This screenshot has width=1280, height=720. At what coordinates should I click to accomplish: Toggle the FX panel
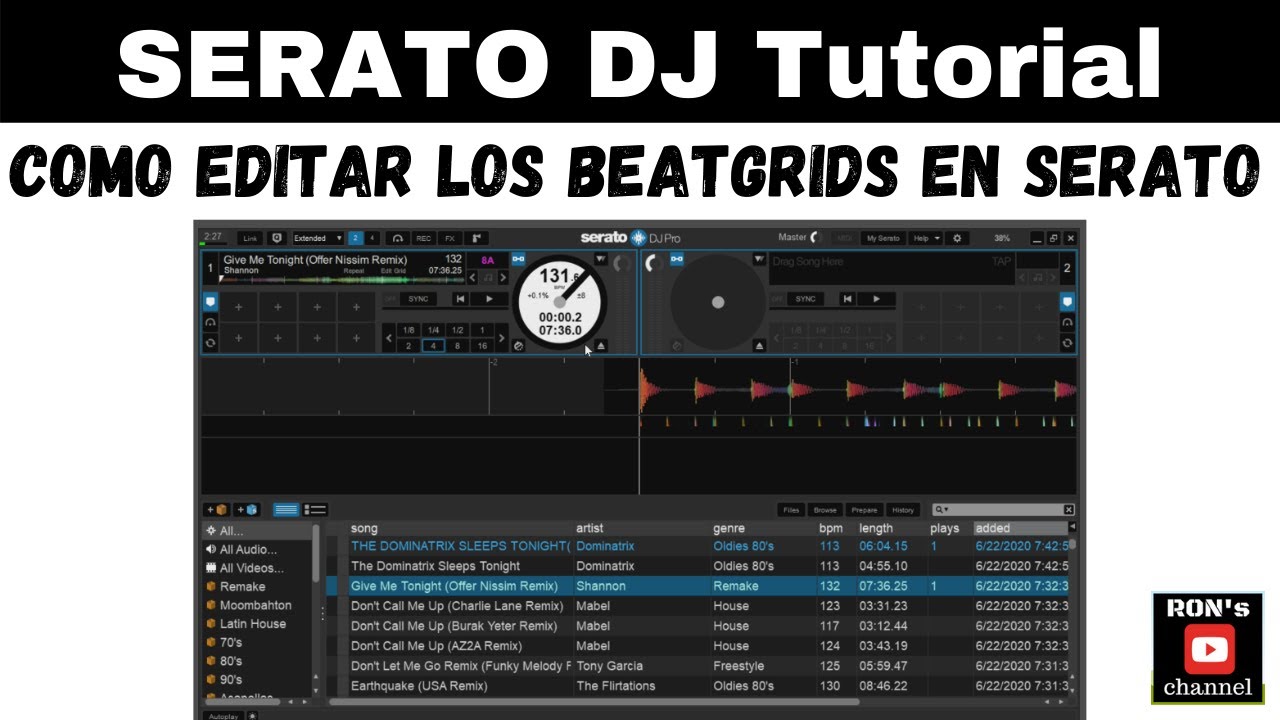coord(450,238)
